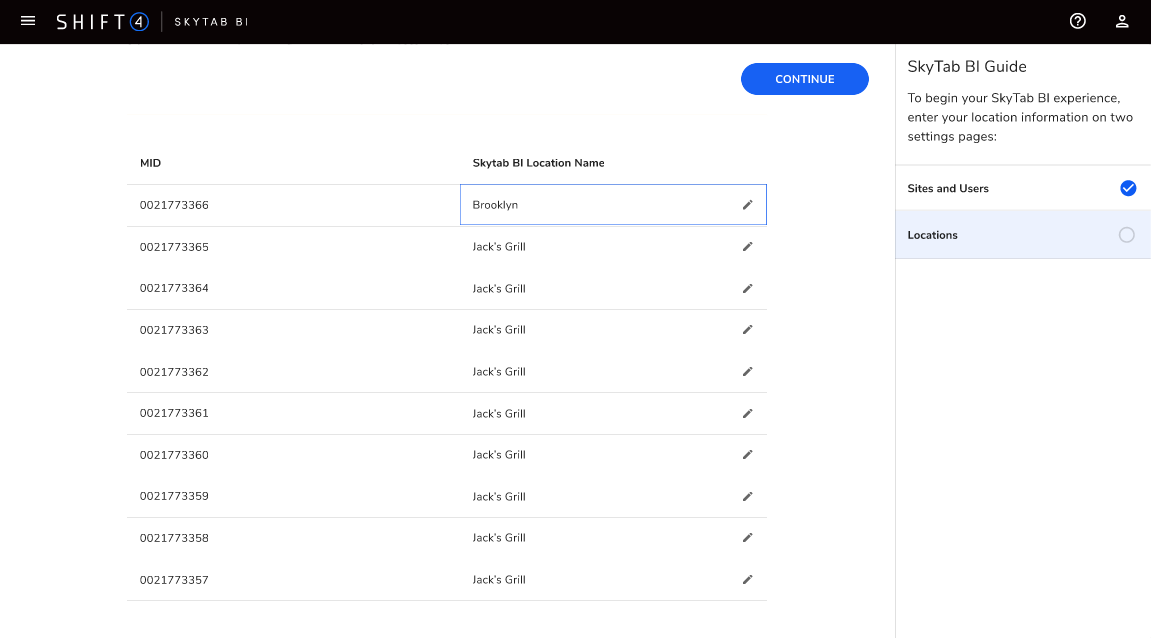Open the user account icon

coord(1121,20)
